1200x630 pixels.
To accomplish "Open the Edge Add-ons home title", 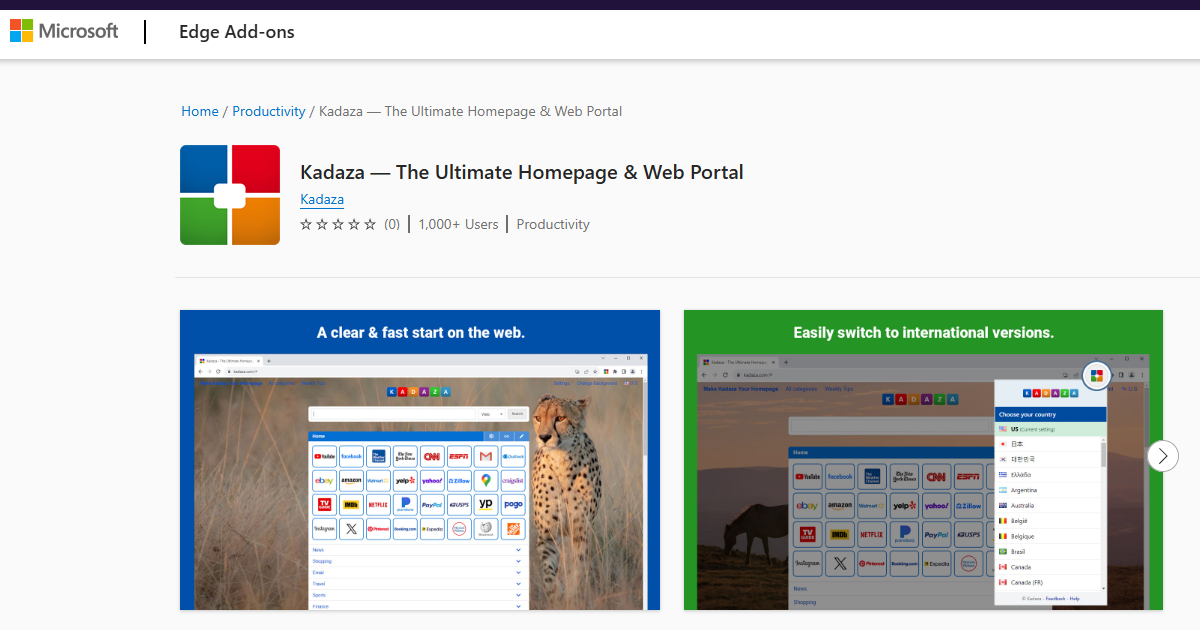I will point(237,31).
